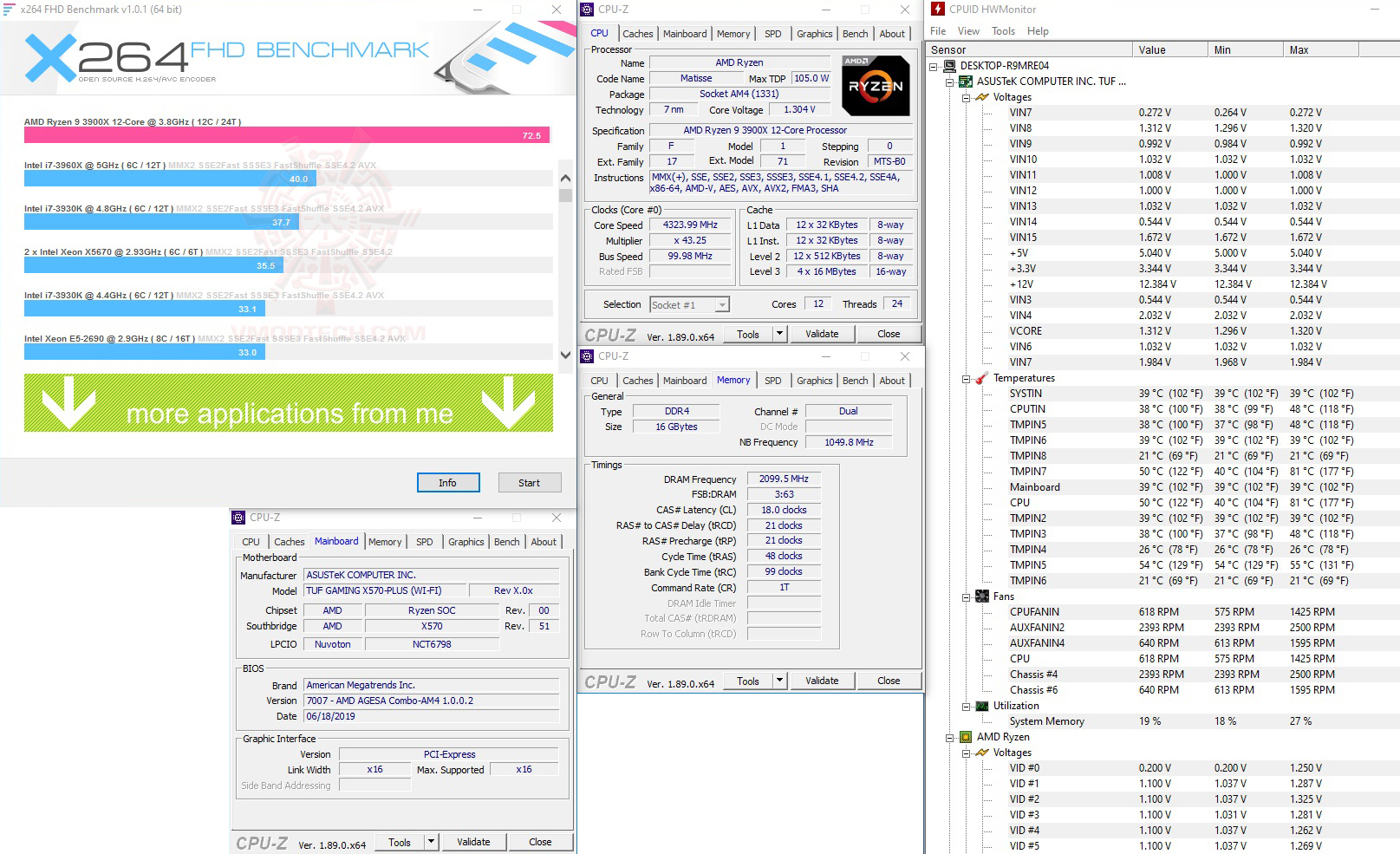Open the Socket #1 selection dropdown

[722, 305]
